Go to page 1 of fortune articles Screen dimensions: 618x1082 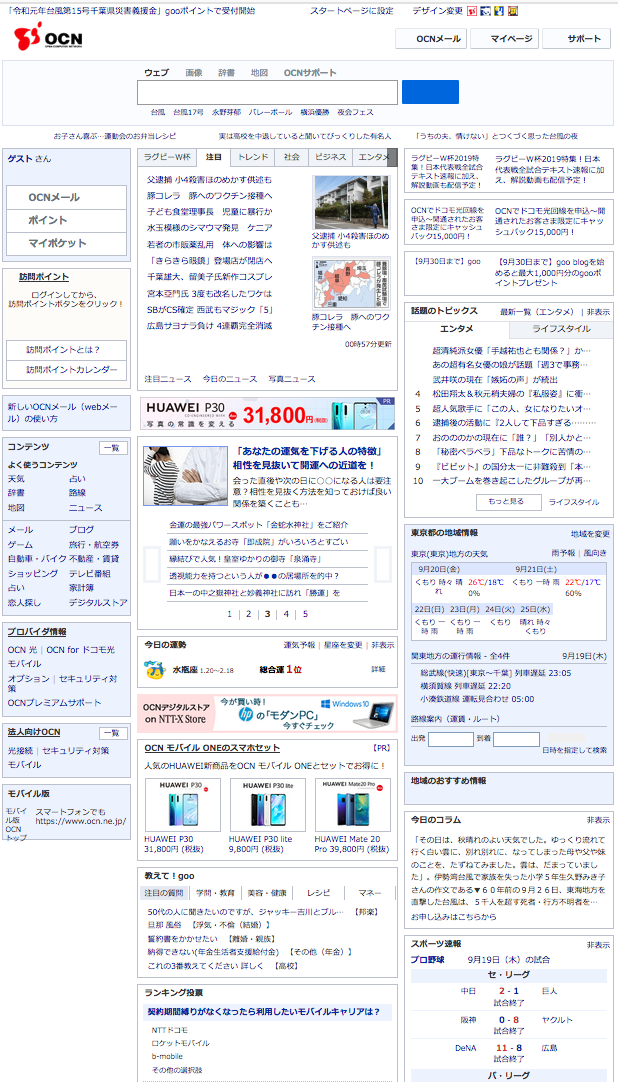[230, 613]
